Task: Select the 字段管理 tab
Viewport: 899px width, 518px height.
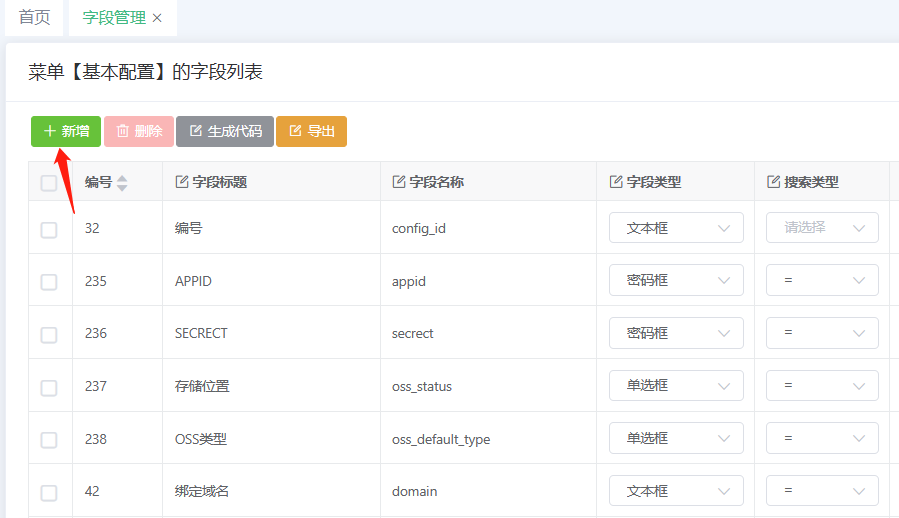Action: [x=113, y=18]
